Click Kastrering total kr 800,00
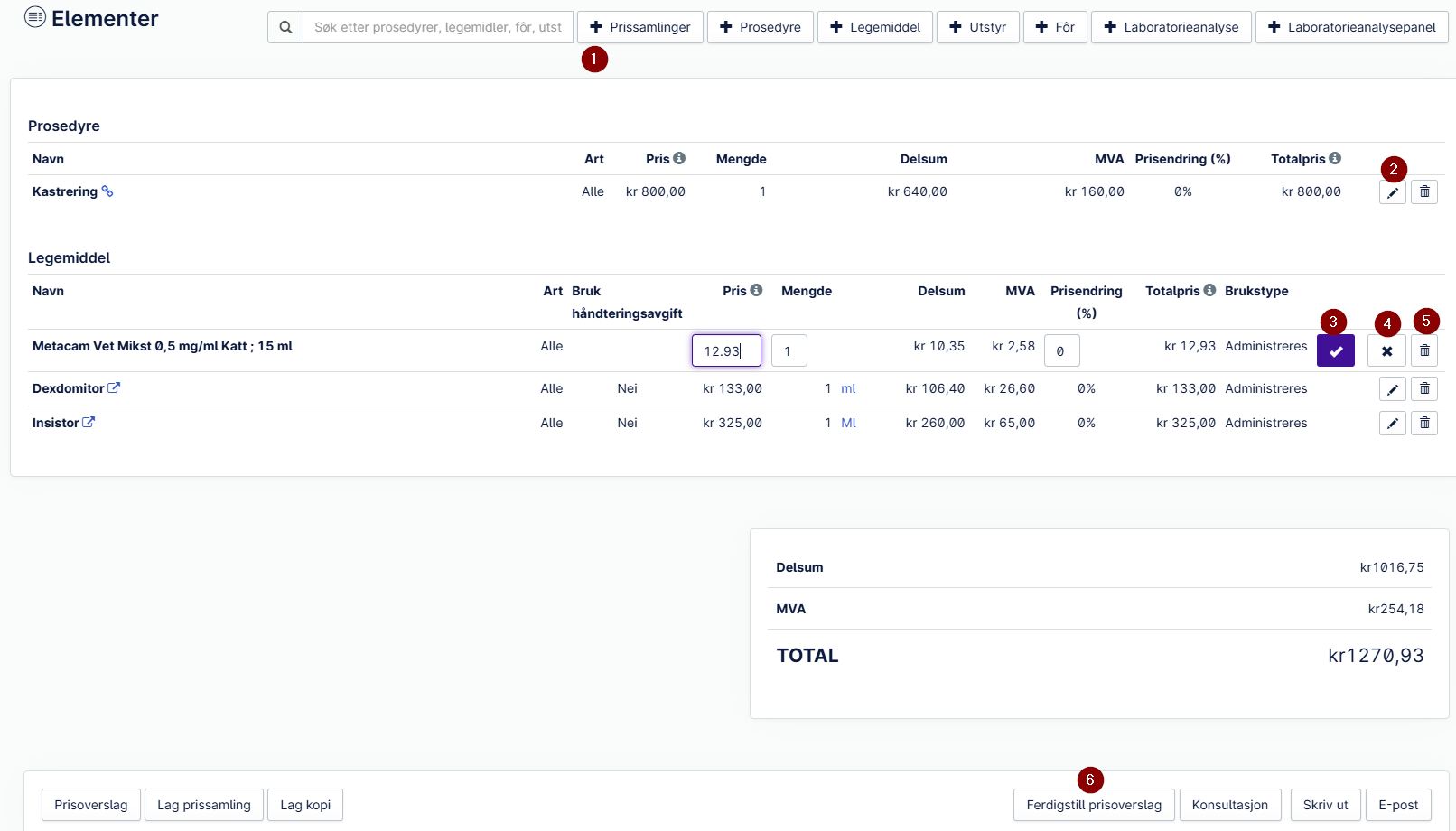This screenshot has height=831, width=1456. tap(1311, 191)
